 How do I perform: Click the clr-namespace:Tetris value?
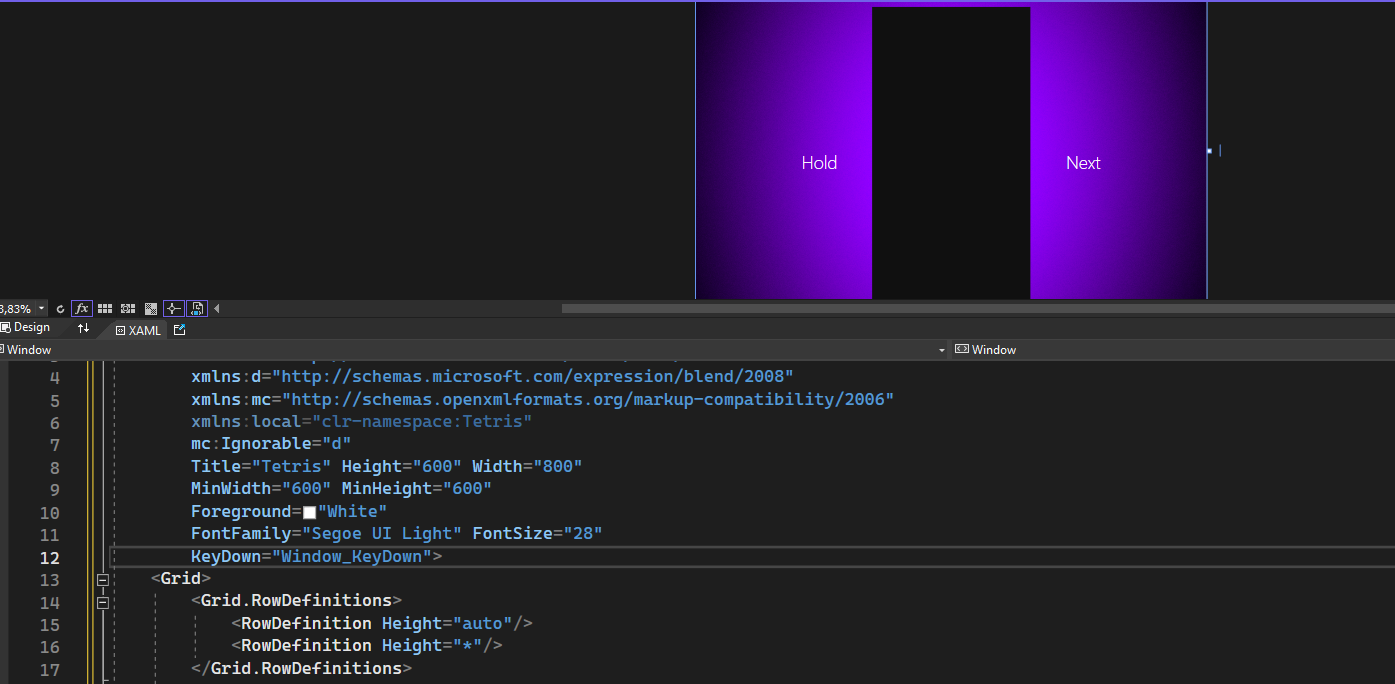(x=422, y=421)
